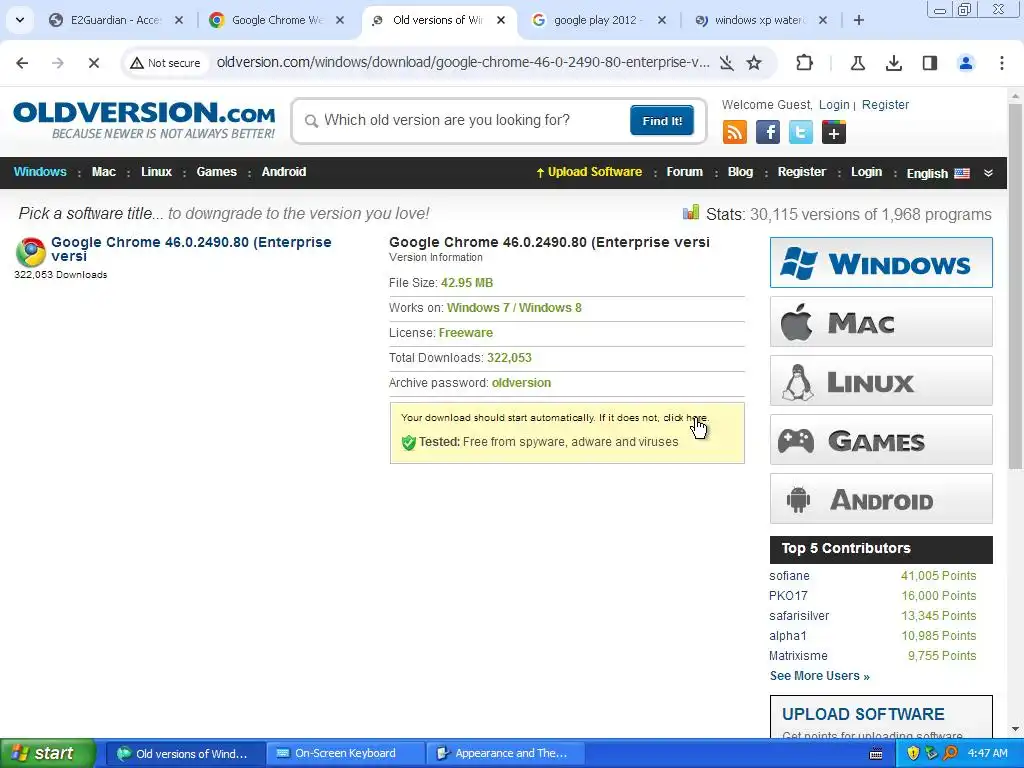Open contributor PKO17
Viewport: 1024px width, 768px height.
[788, 596]
